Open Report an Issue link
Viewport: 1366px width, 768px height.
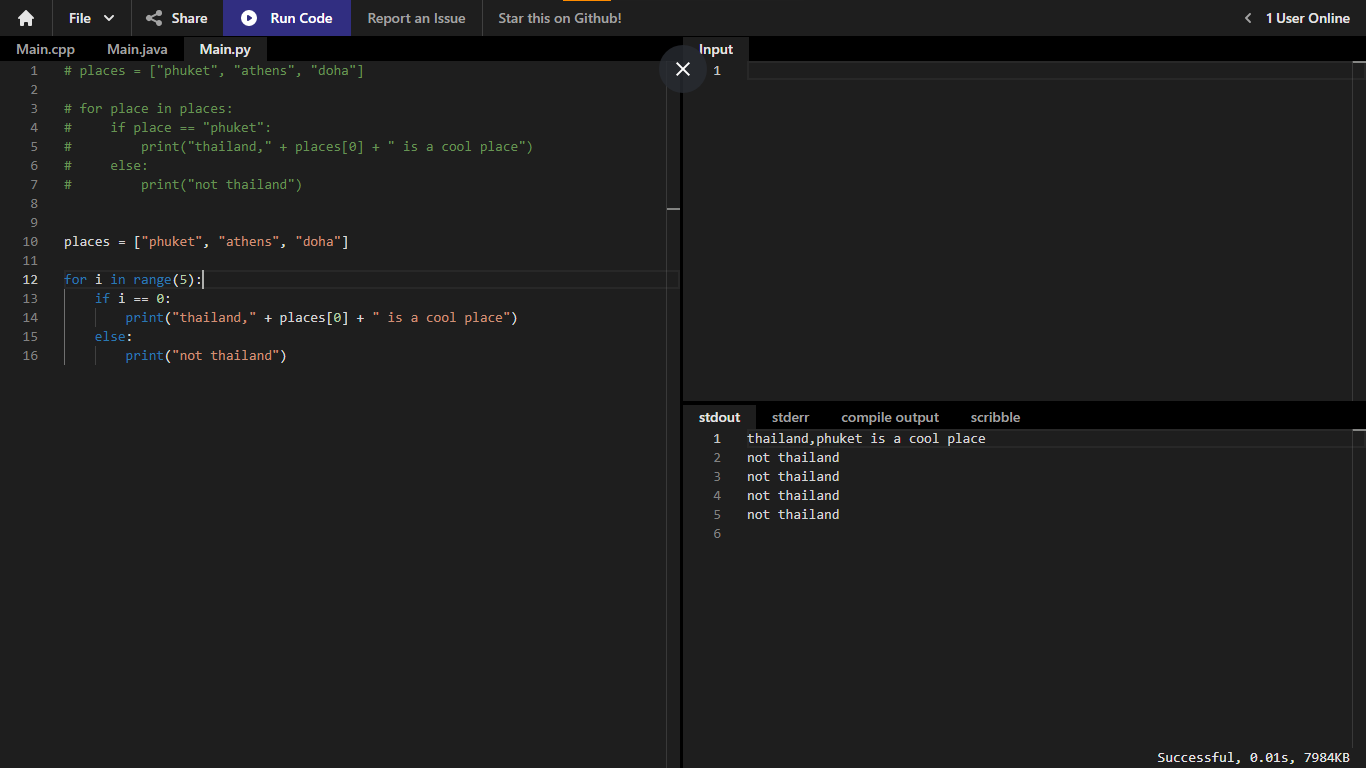click(416, 18)
